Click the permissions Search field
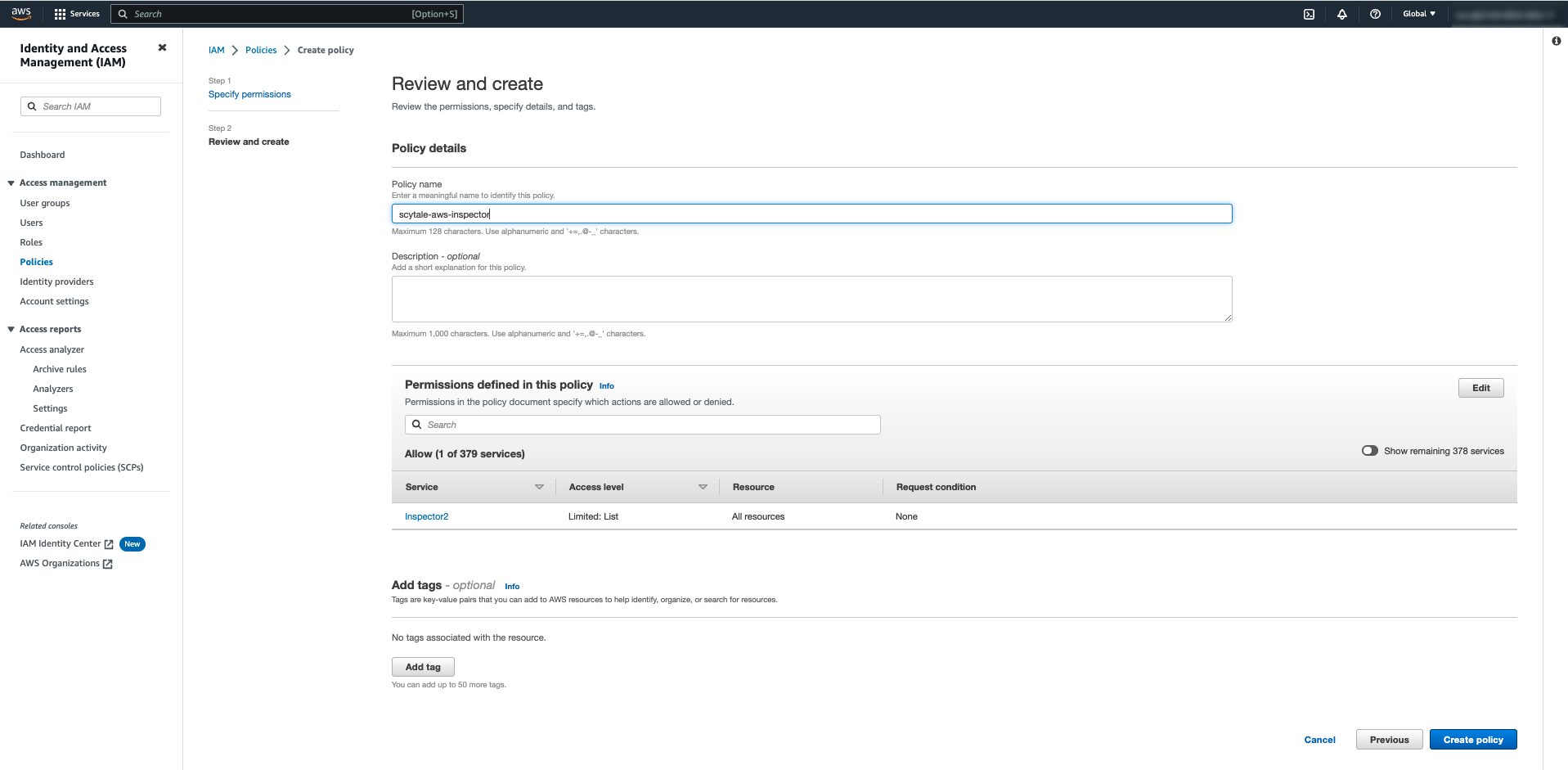This screenshot has width=1568, height=770. pos(642,425)
